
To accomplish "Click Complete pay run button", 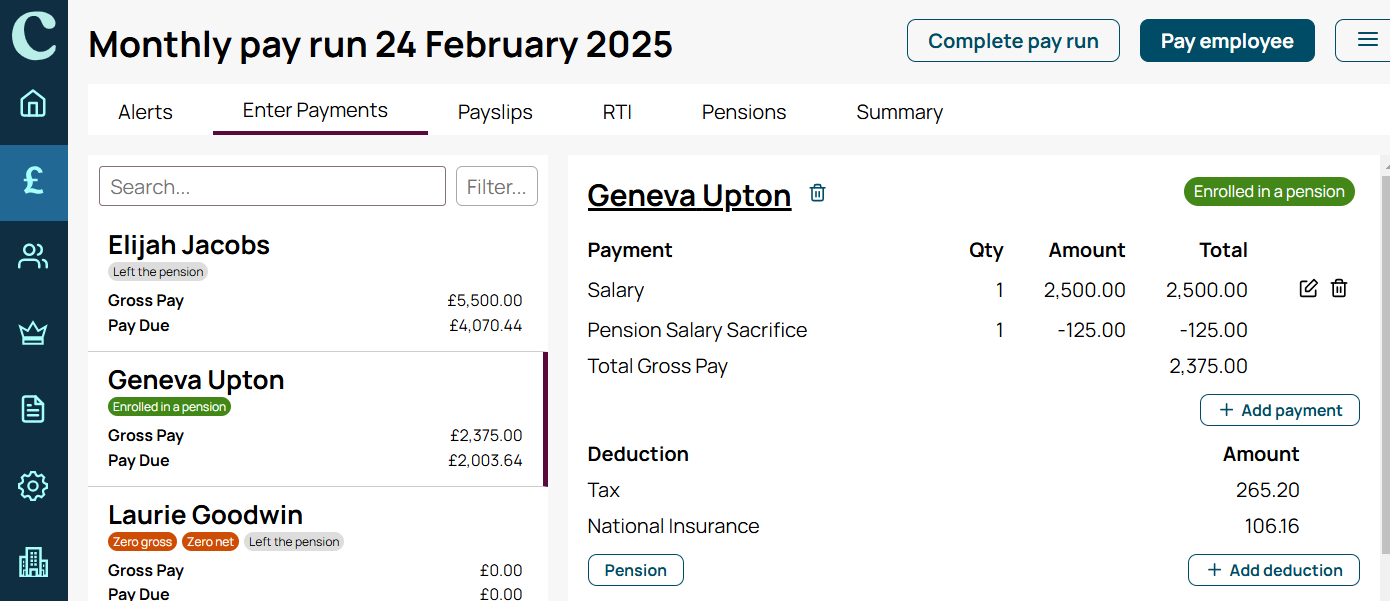I will click(1013, 41).
